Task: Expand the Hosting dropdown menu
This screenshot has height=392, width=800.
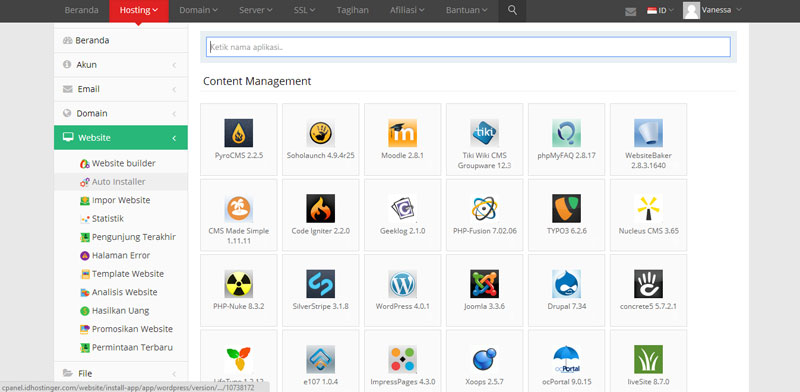Action: pyautogui.click(x=139, y=10)
